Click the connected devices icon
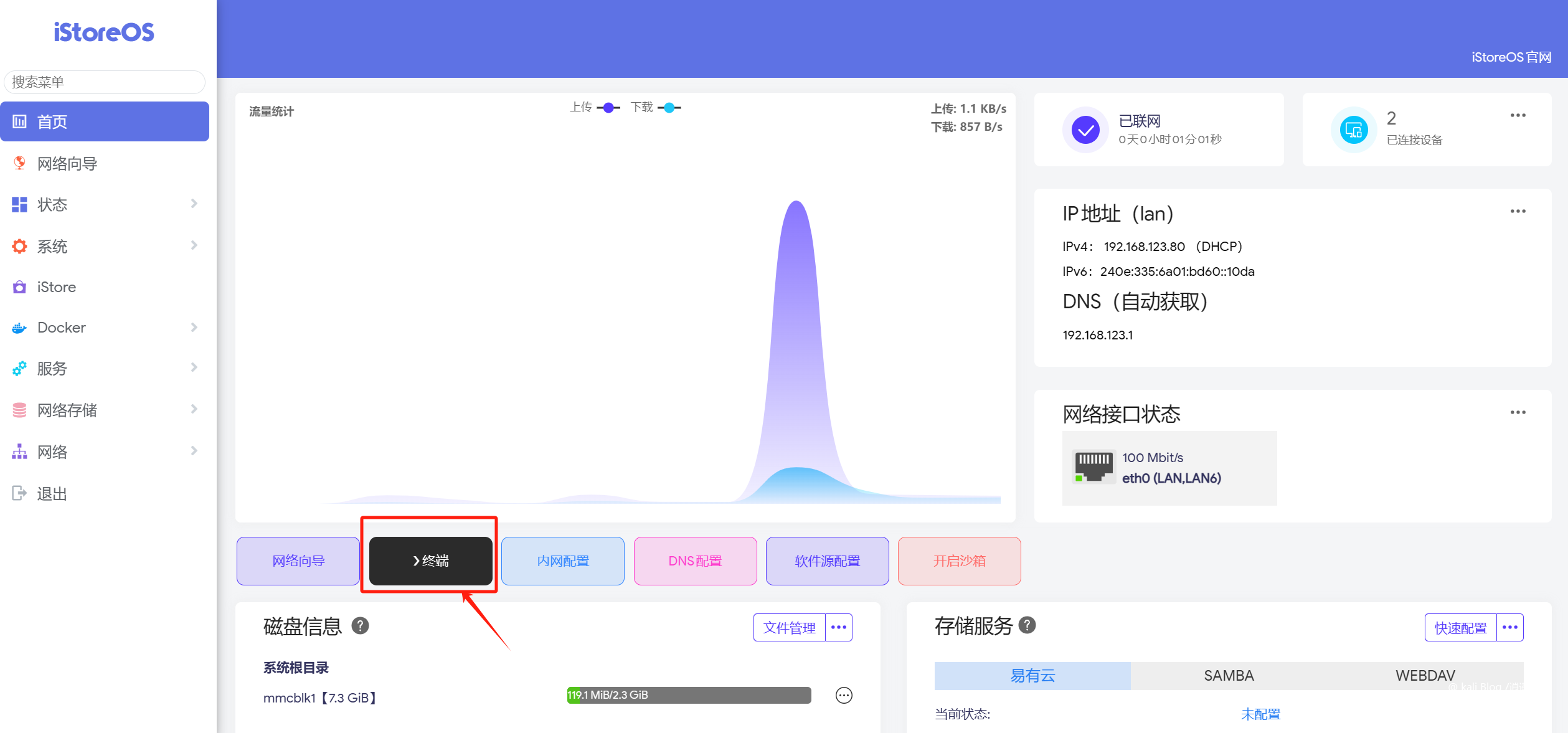 (1353, 130)
